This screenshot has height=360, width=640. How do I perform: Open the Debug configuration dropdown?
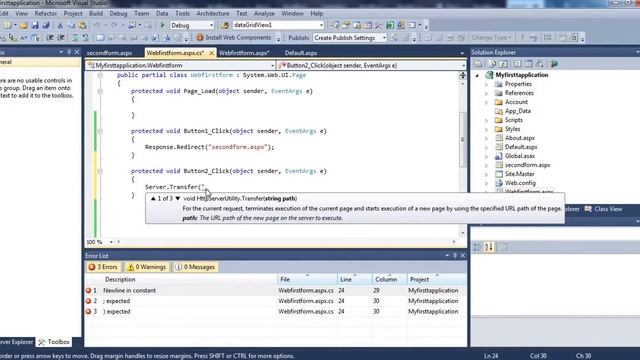[211, 25]
